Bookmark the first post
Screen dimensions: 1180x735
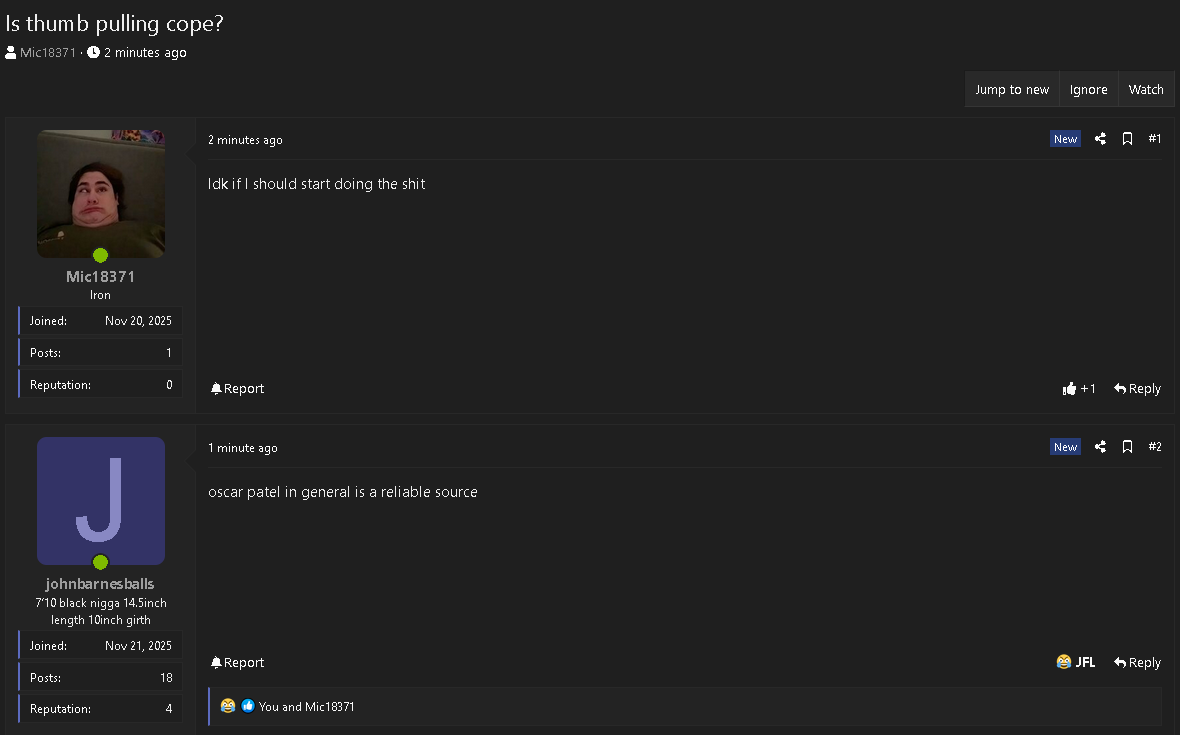click(x=1127, y=139)
